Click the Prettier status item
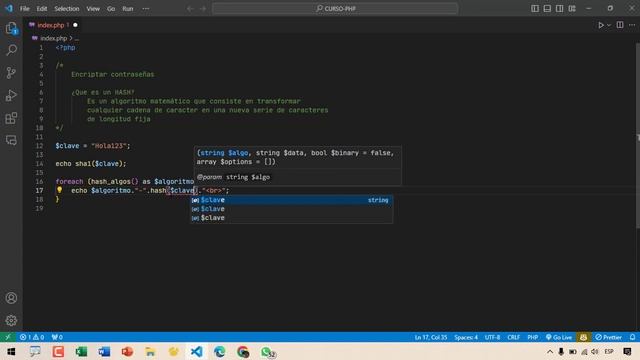The width and height of the screenshot is (640, 360). pos(608,337)
